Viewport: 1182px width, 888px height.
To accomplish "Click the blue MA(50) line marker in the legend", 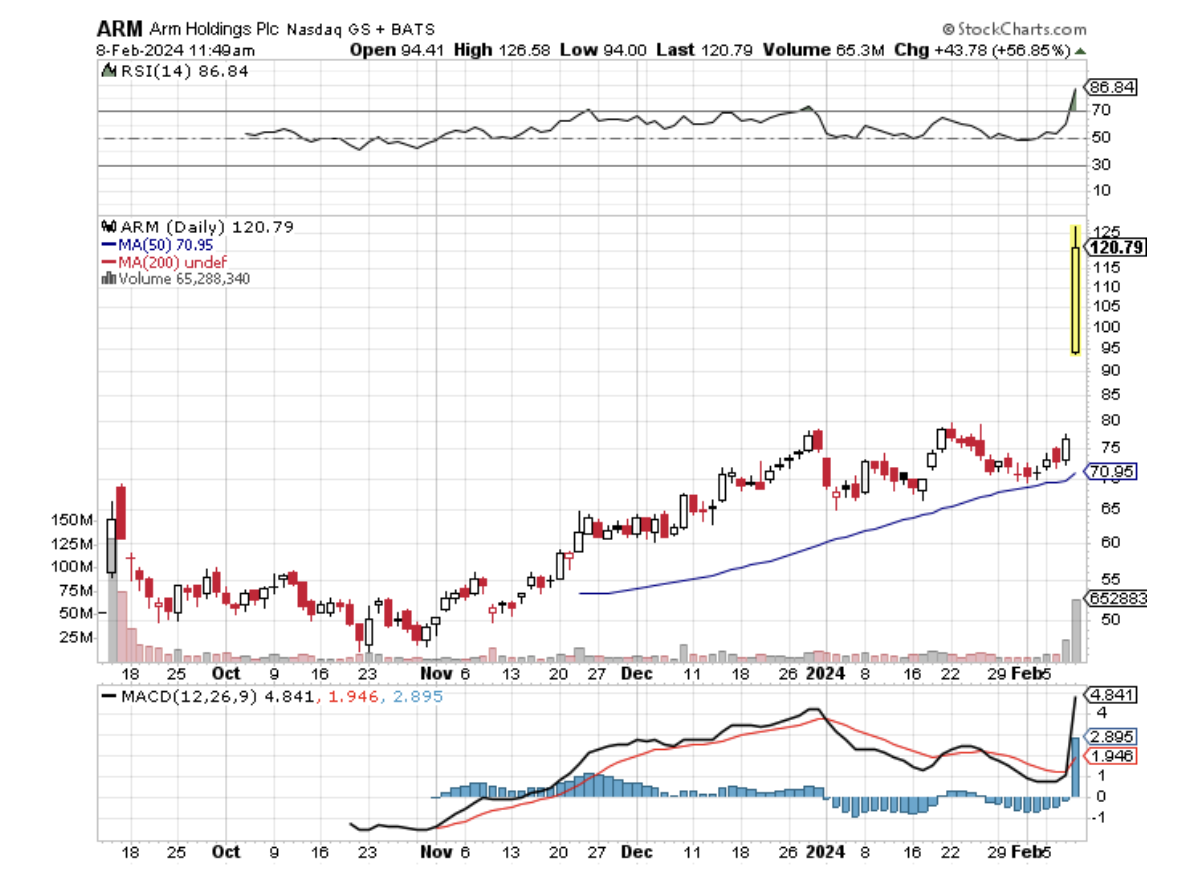I will click(109, 245).
